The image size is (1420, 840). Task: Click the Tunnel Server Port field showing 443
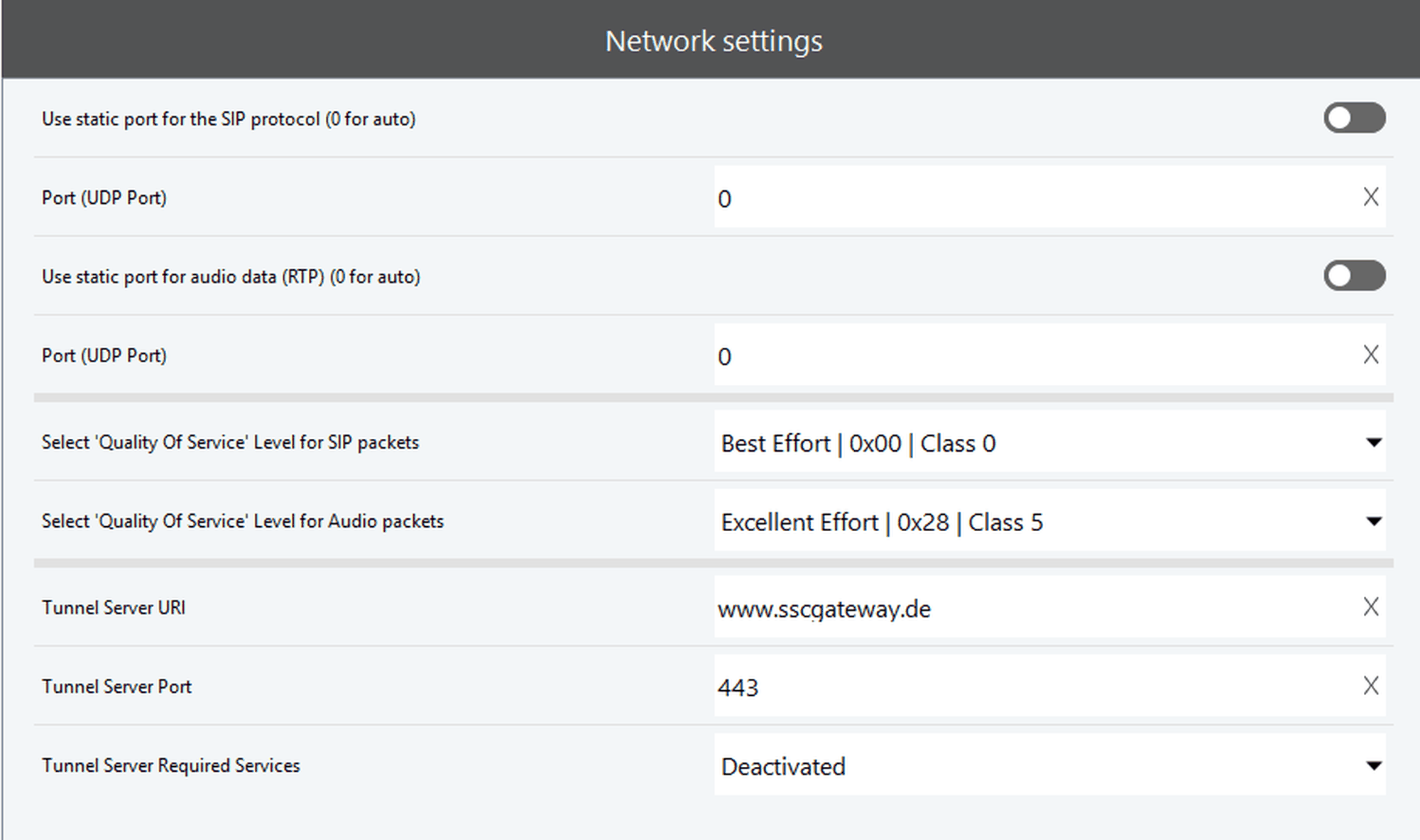(1029, 687)
